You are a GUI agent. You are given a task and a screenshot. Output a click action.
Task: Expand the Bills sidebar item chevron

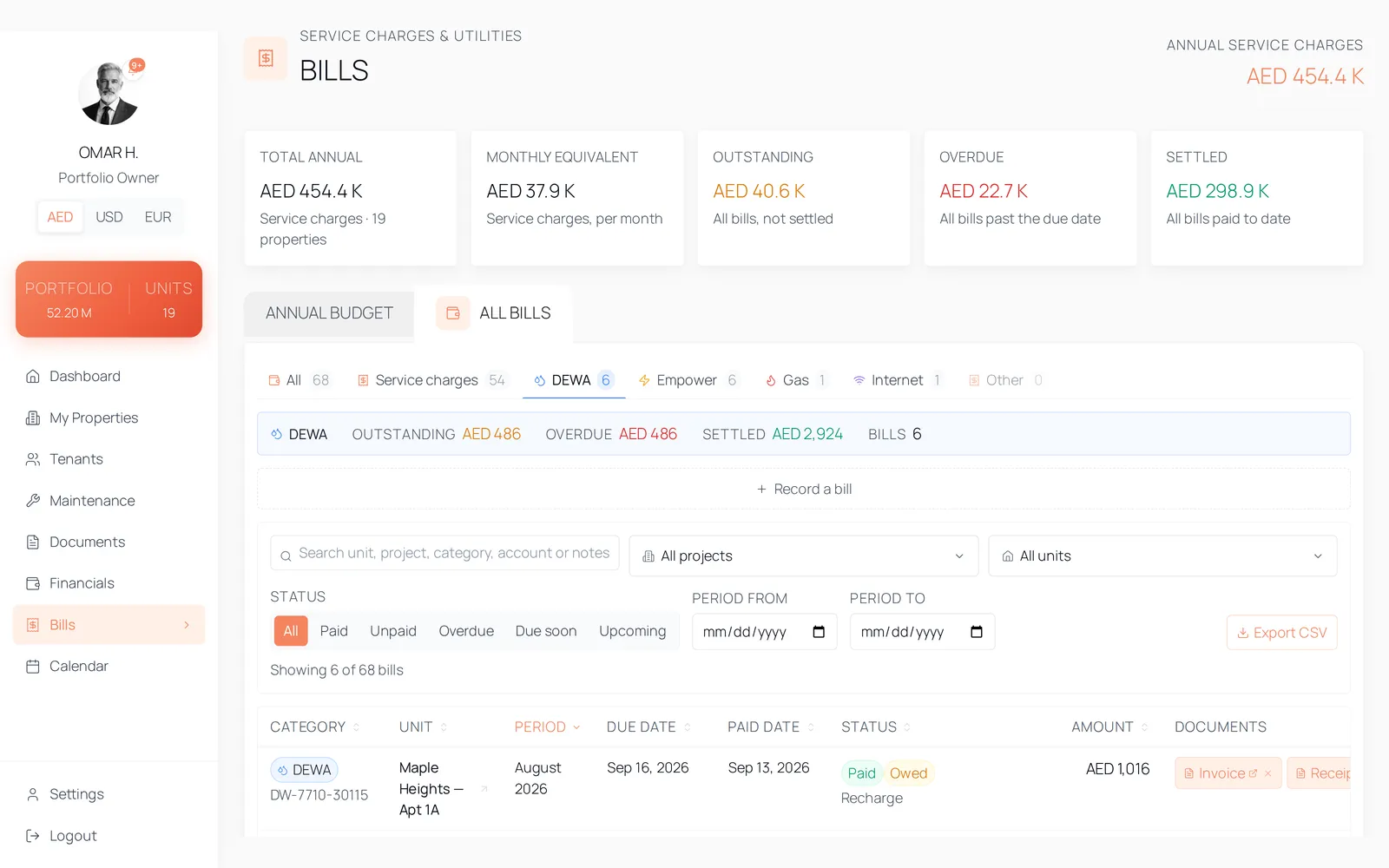point(187,625)
